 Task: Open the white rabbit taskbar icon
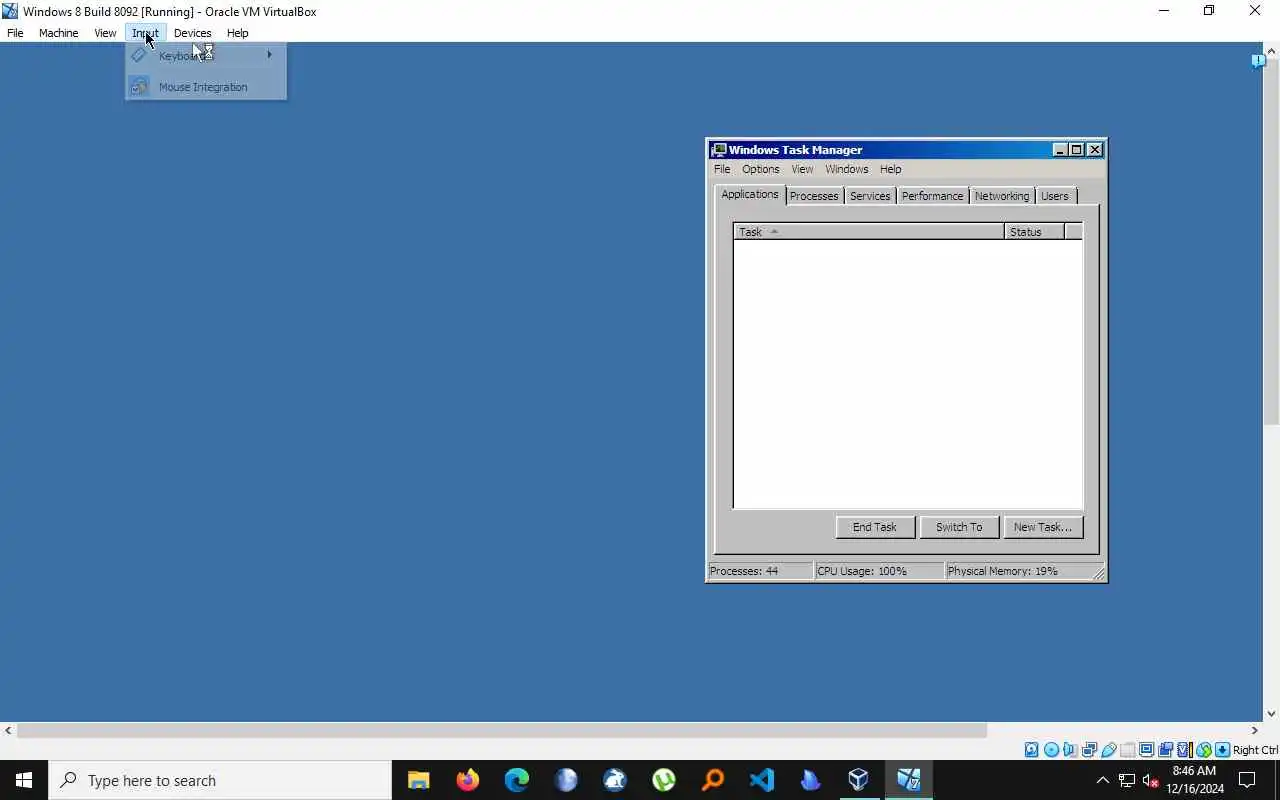[x=614, y=780]
